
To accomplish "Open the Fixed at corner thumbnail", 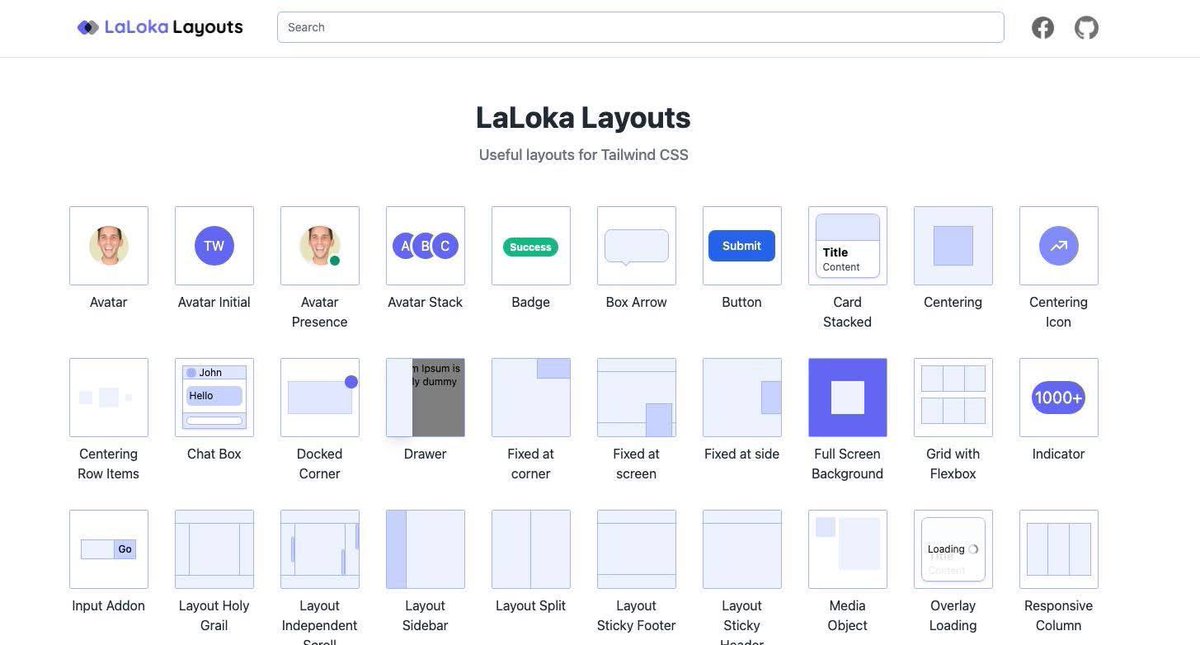I will pyautogui.click(x=531, y=398).
